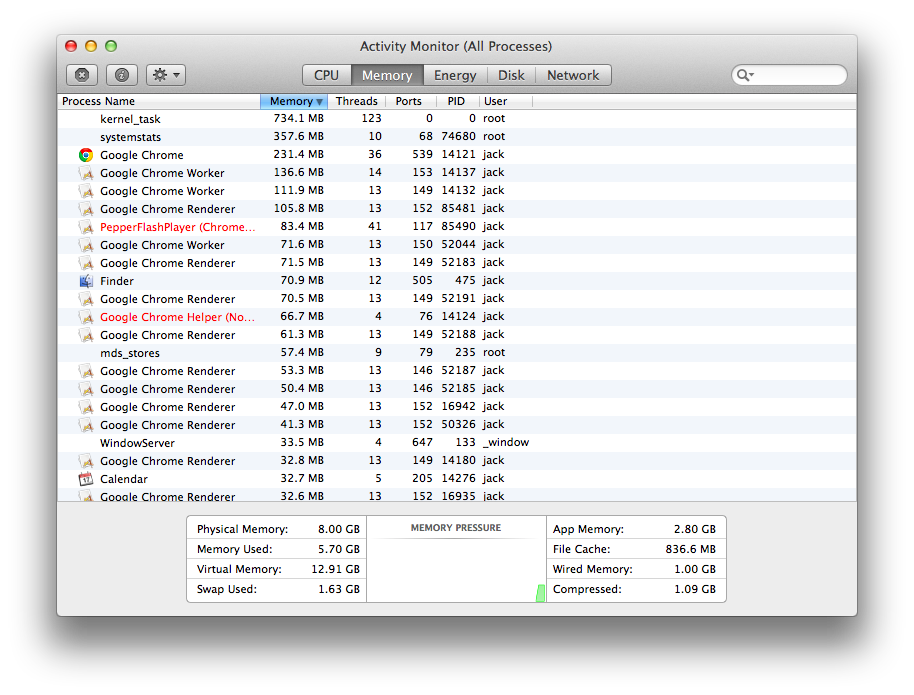Click the green zoom window button
914x695 pixels.
click(x=111, y=46)
